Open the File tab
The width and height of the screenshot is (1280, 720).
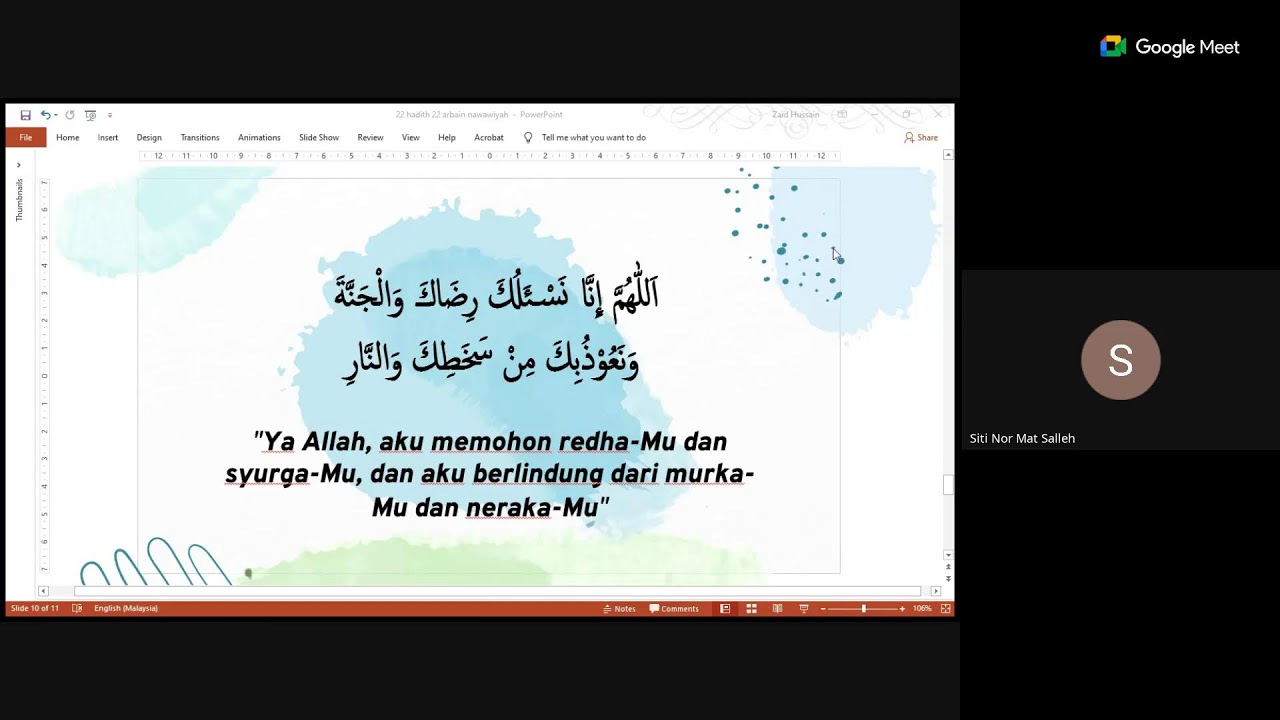26,138
